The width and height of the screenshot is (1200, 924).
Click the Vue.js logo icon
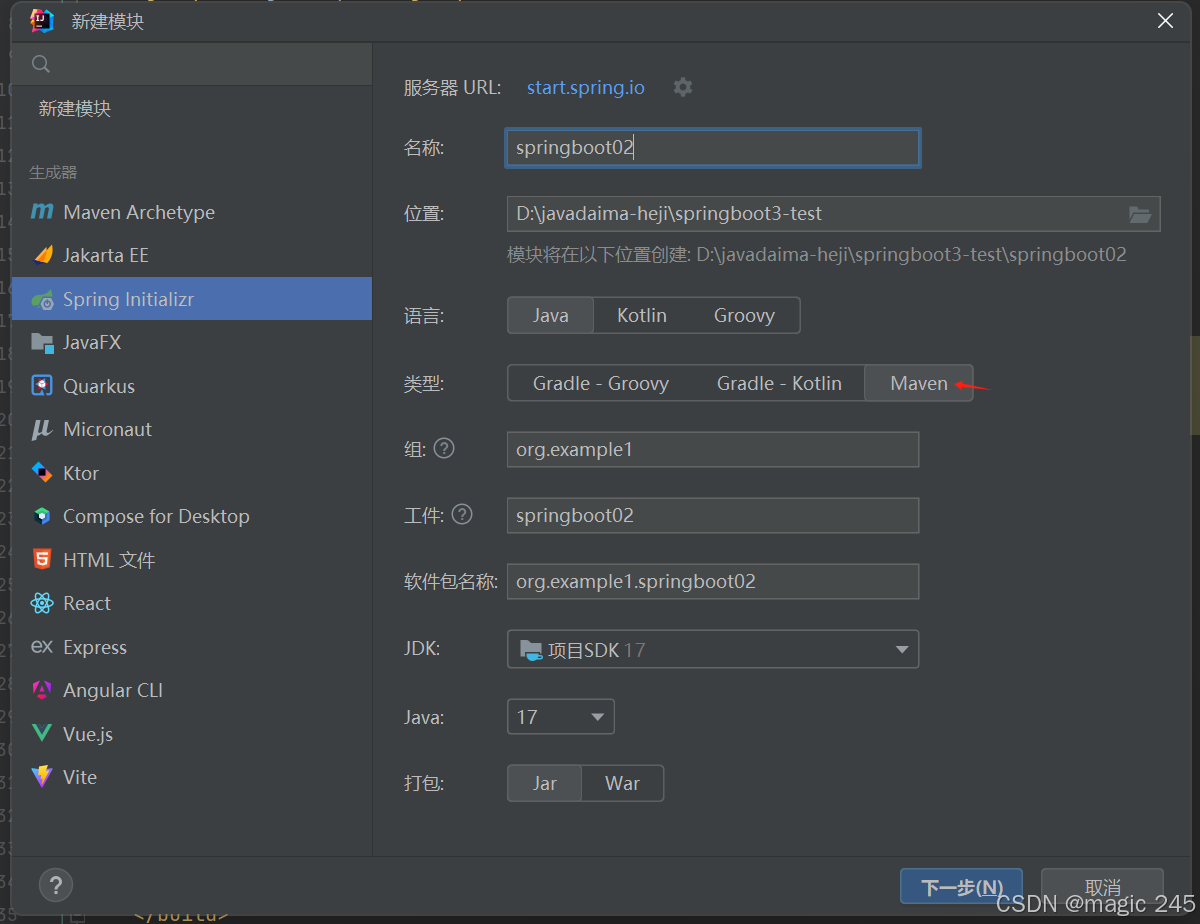tap(42, 734)
